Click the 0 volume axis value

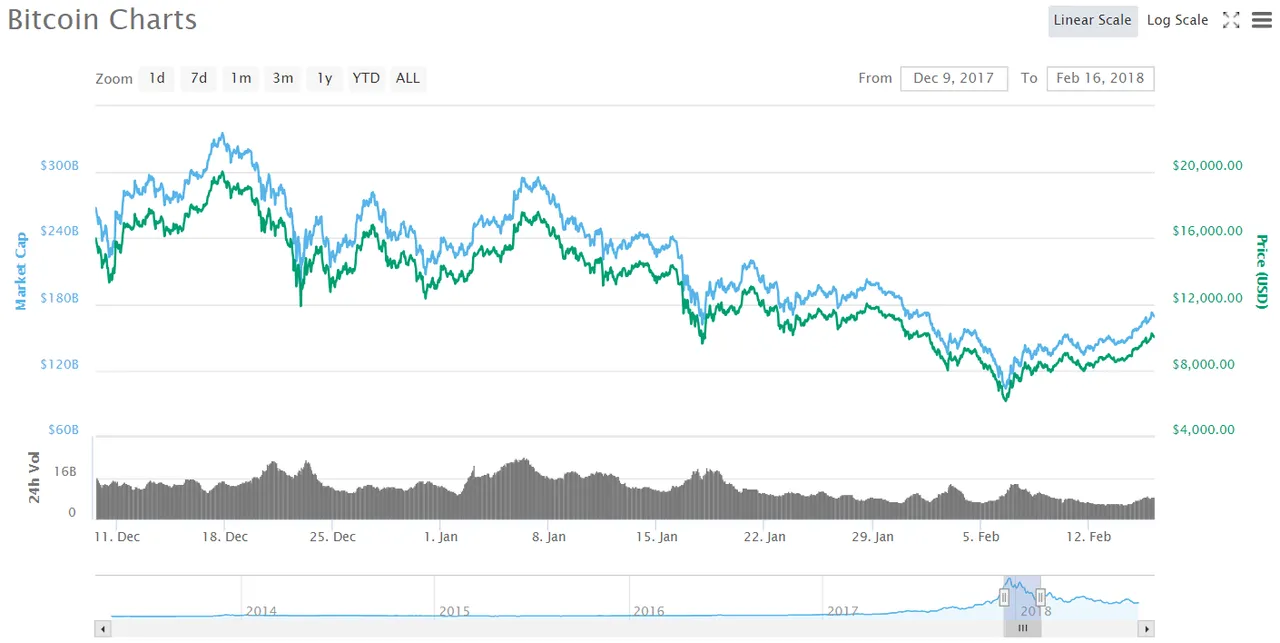pyautogui.click(x=72, y=512)
